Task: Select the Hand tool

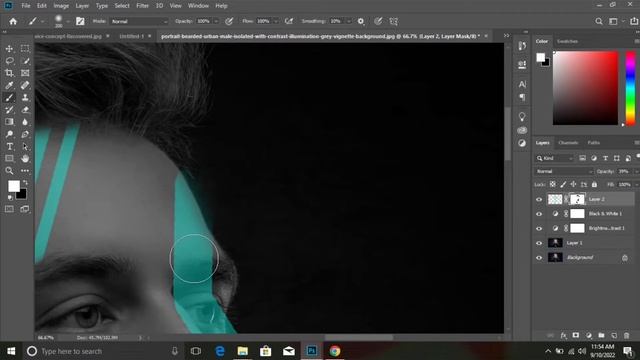Action: tap(25, 158)
